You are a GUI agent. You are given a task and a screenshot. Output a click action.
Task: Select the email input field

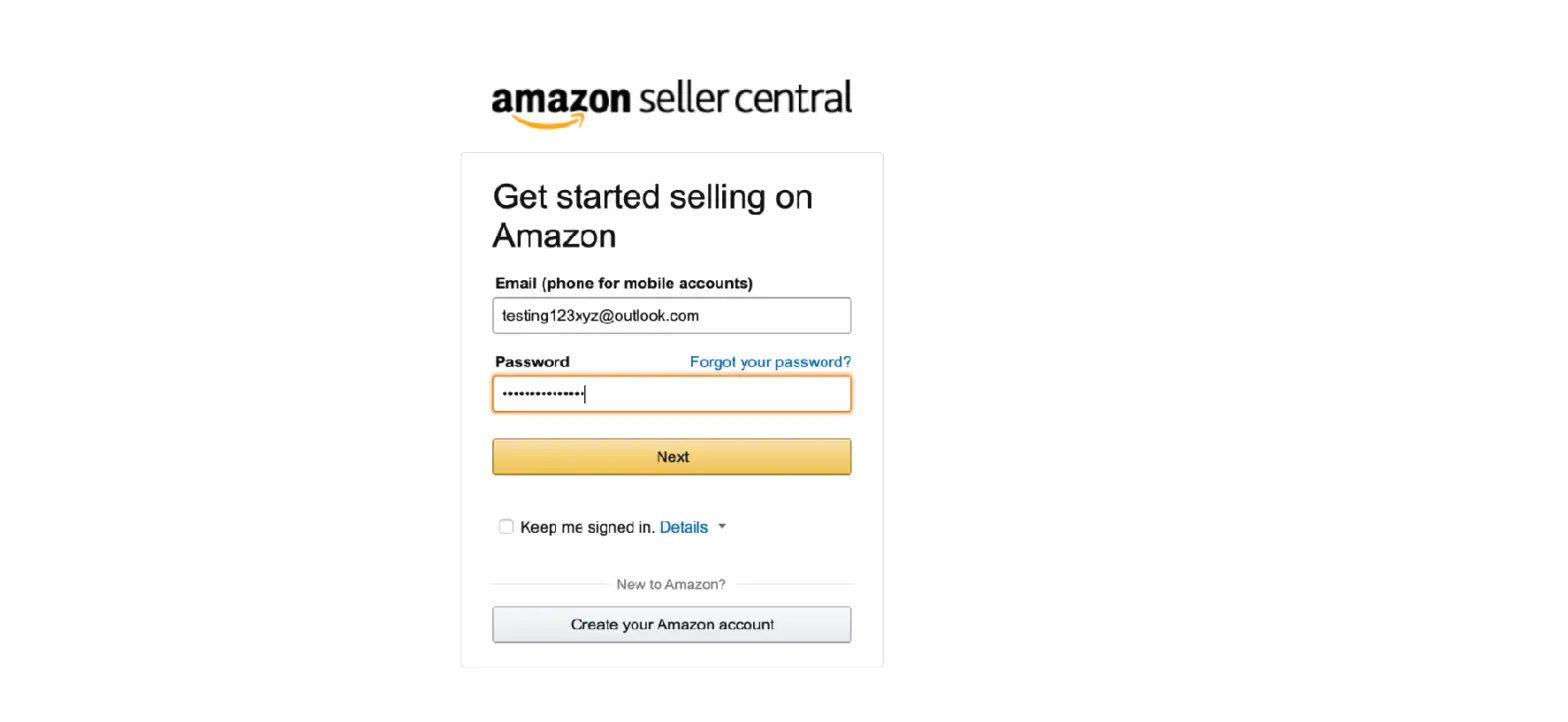pos(670,315)
